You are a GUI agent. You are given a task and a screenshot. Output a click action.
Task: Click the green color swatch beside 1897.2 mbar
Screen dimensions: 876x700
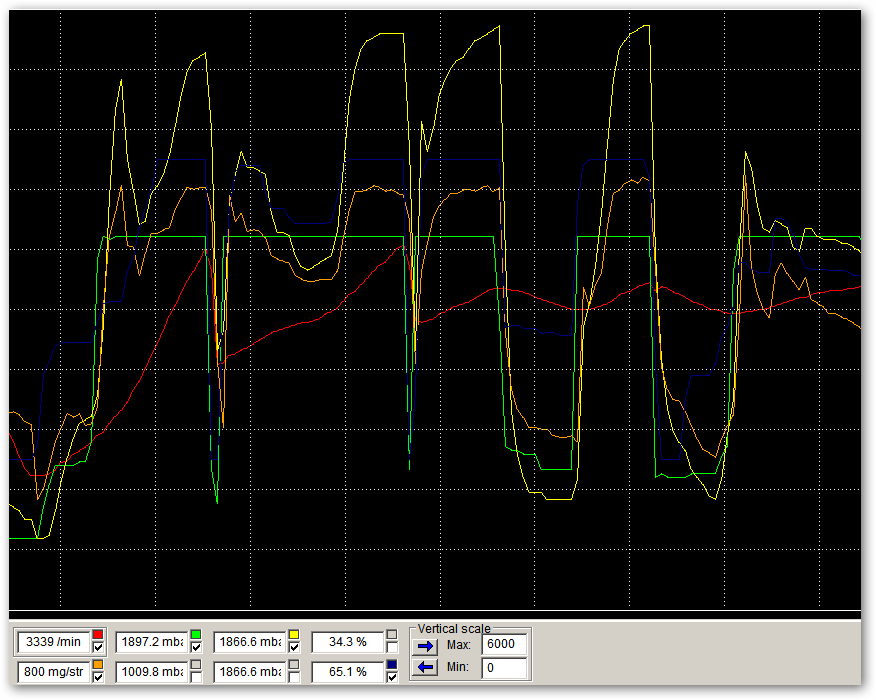click(x=196, y=635)
